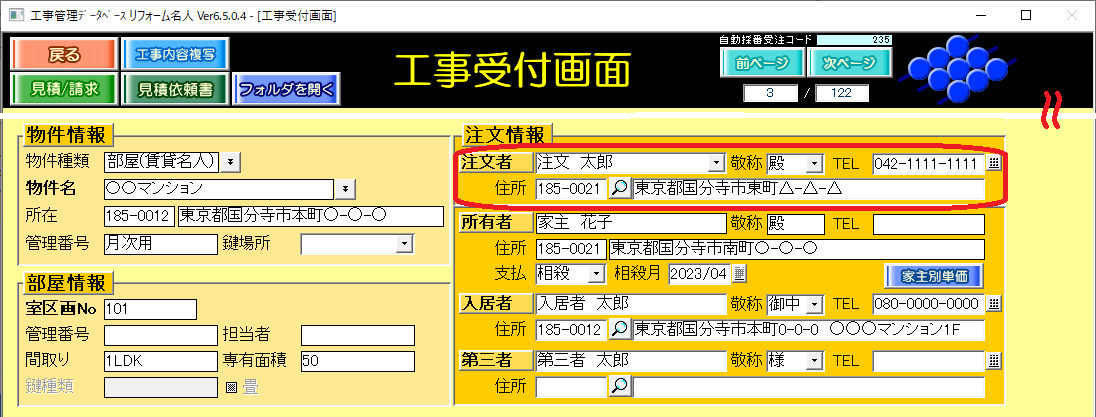Expand the 支払 dropdown showing 相殺
Viewport: 1096px width, 417px height.
(597, 274)
